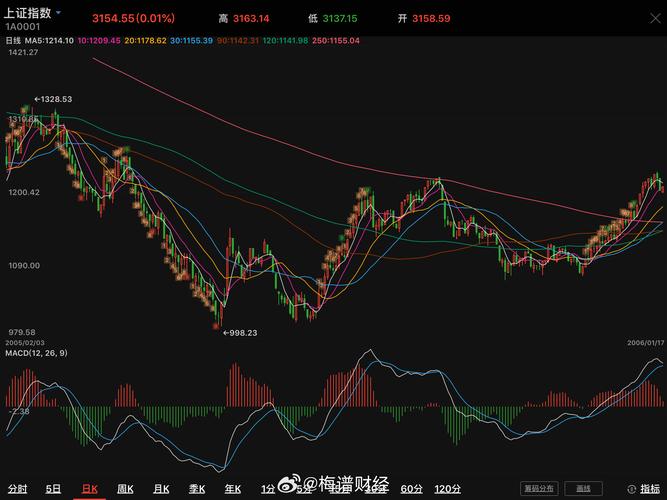The width and height of the screenshot is (667, 500).
Task: Select the 年K yearly candlestick tab
Action: [233, 488]
